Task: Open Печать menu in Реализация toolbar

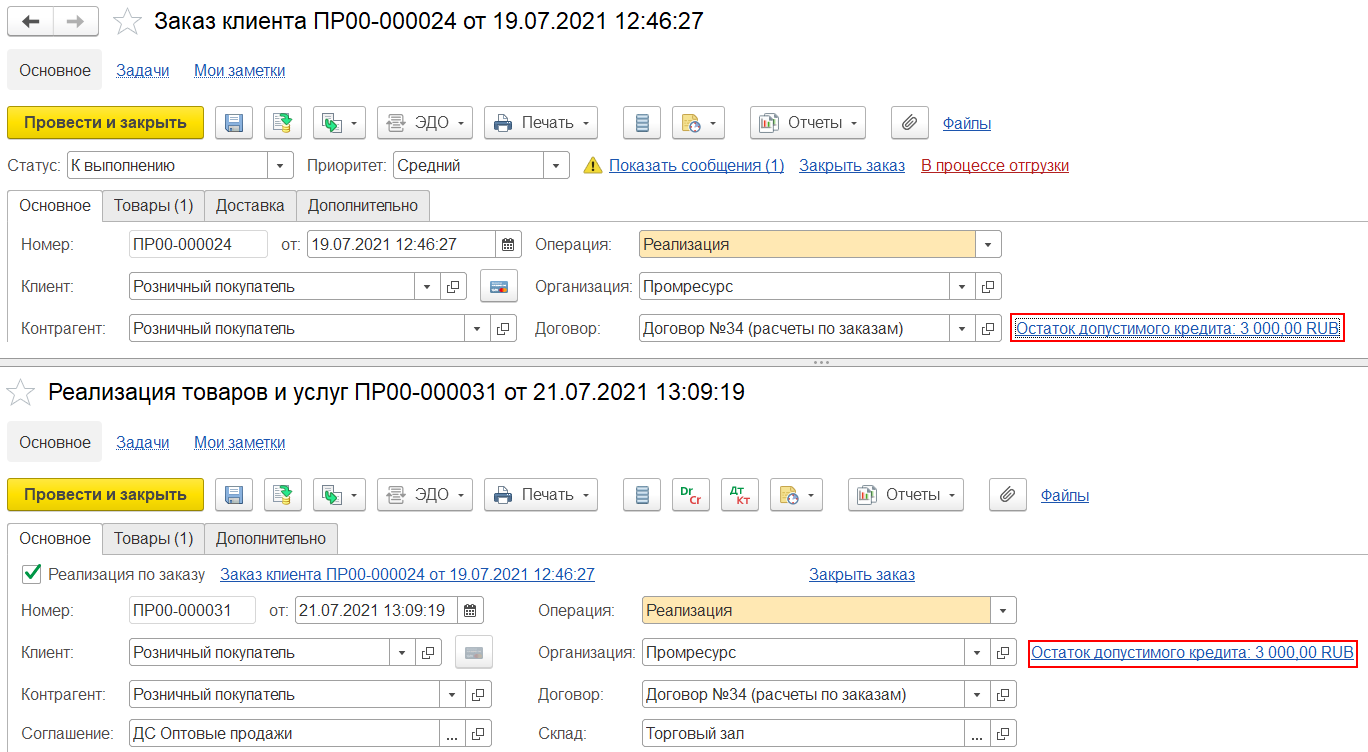Action: pyautogui.click(x=541, y=495)
